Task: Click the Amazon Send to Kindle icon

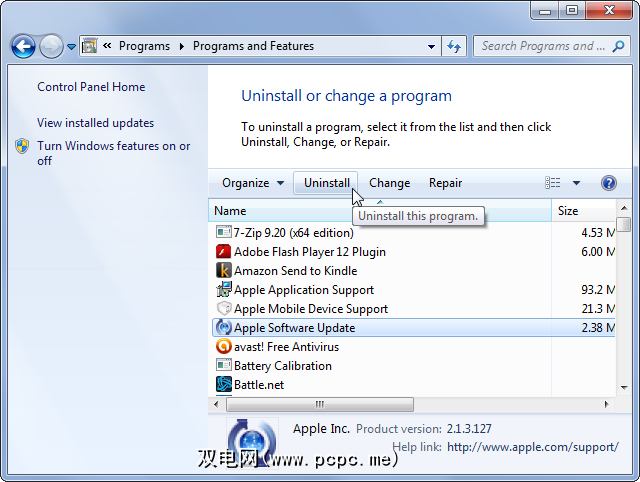Action: coord(223,270)
